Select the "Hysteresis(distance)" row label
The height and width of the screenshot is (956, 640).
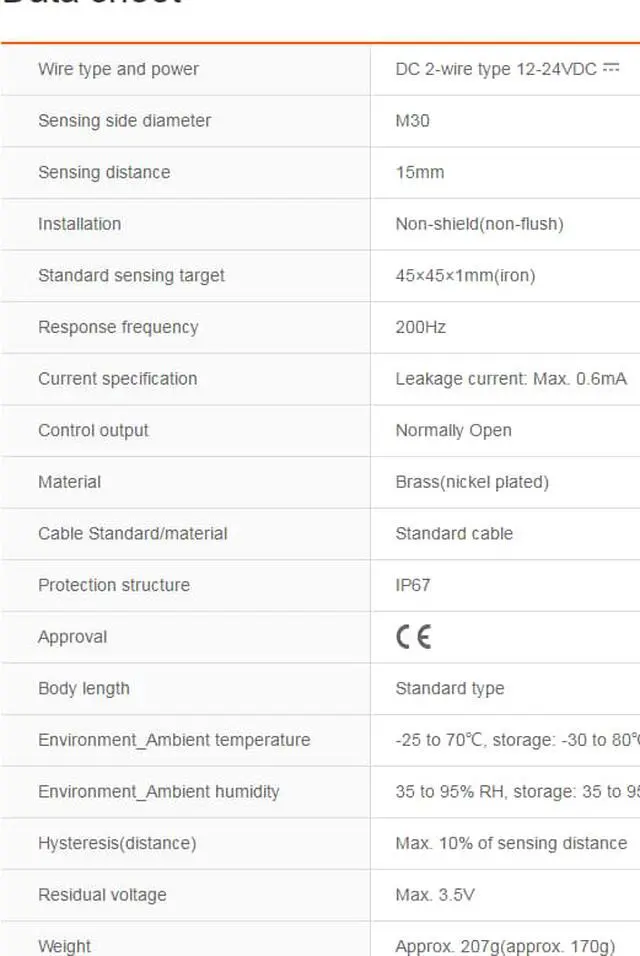[117, 843]
